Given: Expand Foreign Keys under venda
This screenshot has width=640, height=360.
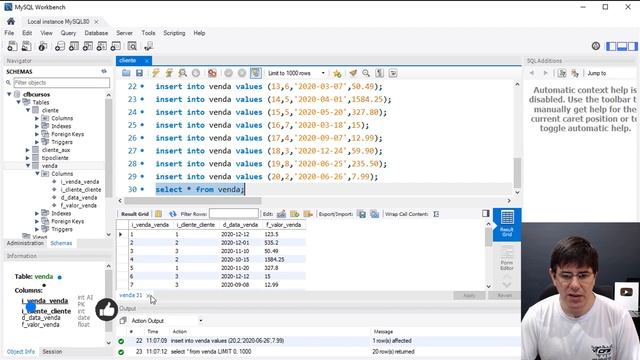Looking at the screenshot, I should [37, 221].
